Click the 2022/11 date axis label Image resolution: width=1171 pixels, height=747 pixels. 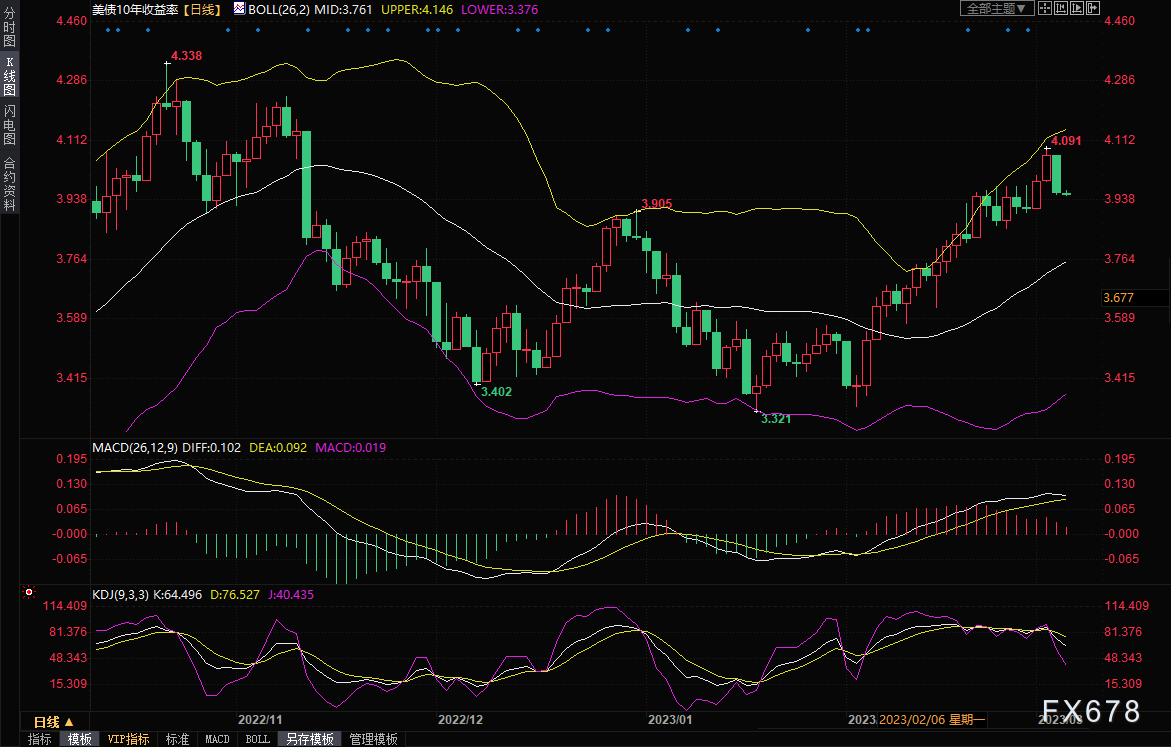260,719
